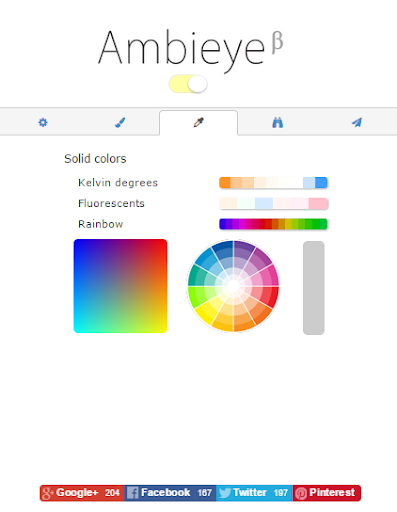The width and height of the screenshot is (397, 512).
Task: Open the paper plane tab
Action: (357, 122)
